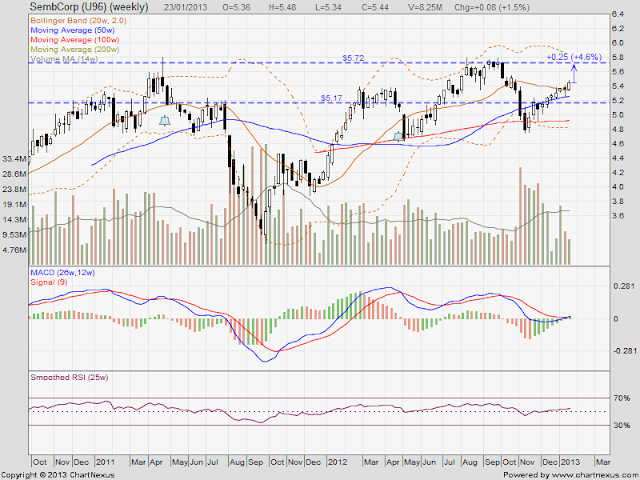This screenshot has height=480, width=640.
Task: Click the V=8.25M volume value
Action: [x=425, y=7]
